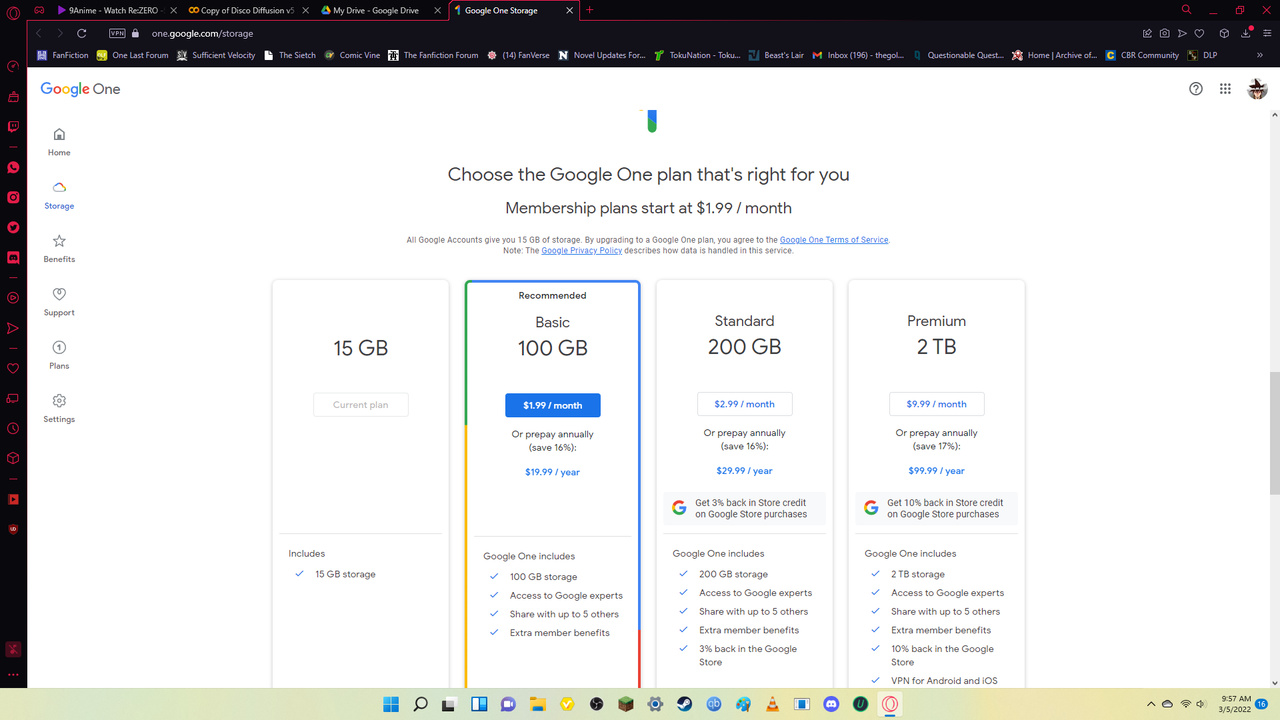The height and width of the screenshot is (720, 1280).
Task: Open Storage section in sidebar
Action: pos(59,195)
